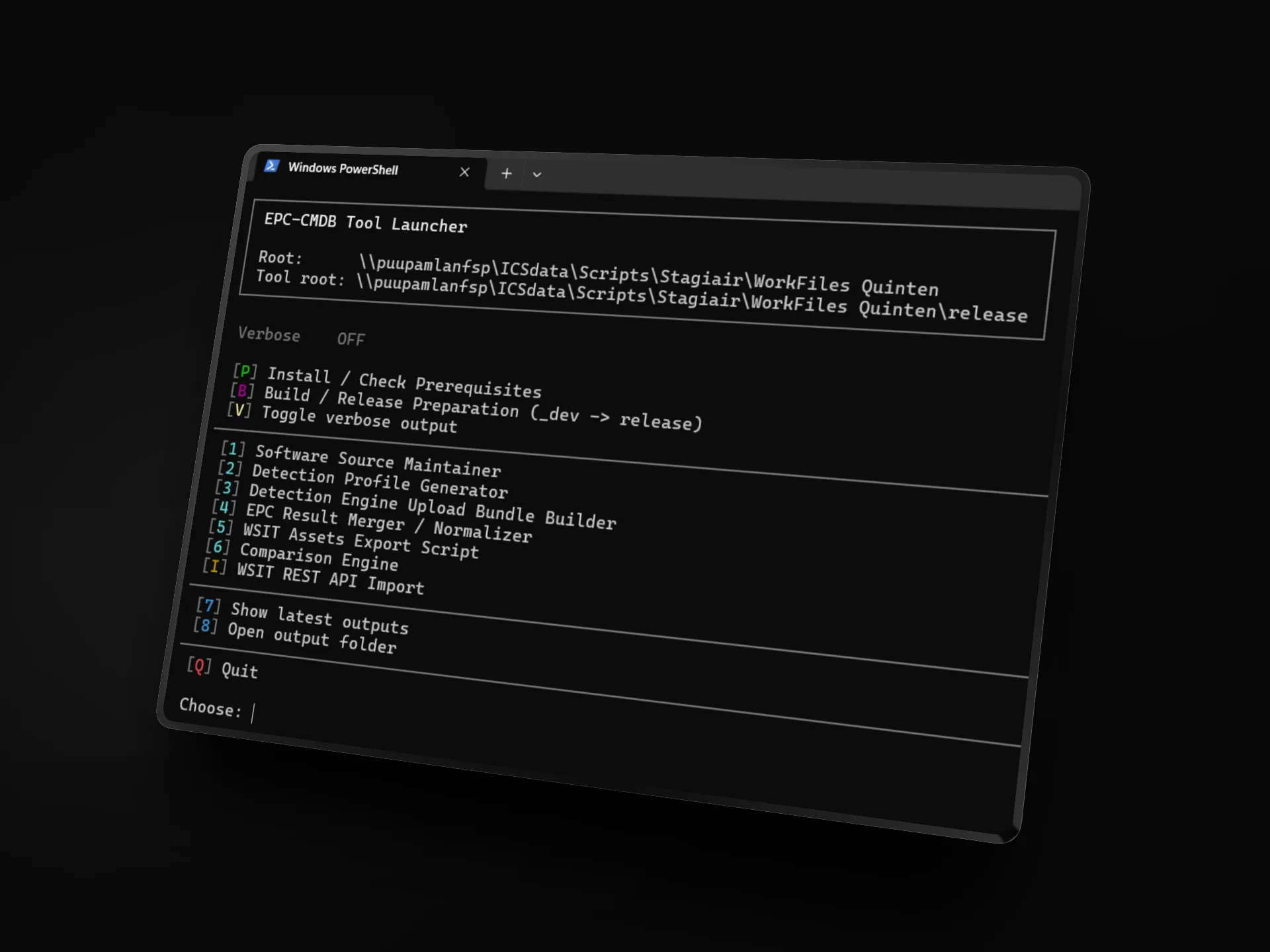Click the Tool root path ending in 'release'
This screenshot has width=1270, height=952.
click(691, 298)
